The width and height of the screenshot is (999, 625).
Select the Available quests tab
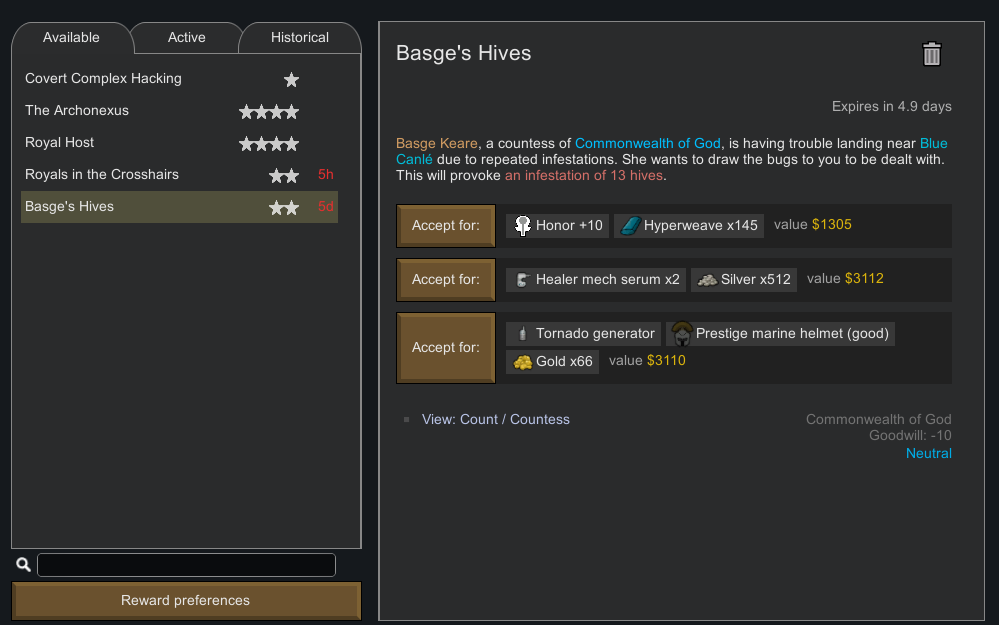pos(71,38)
